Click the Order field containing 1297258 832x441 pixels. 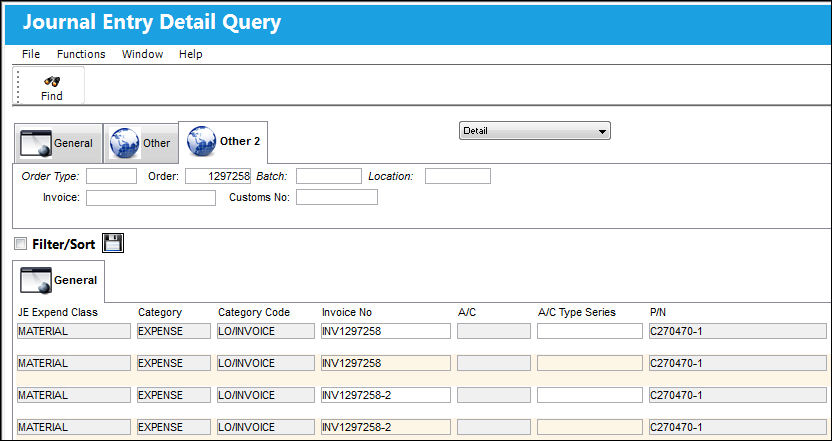(218, 176)
